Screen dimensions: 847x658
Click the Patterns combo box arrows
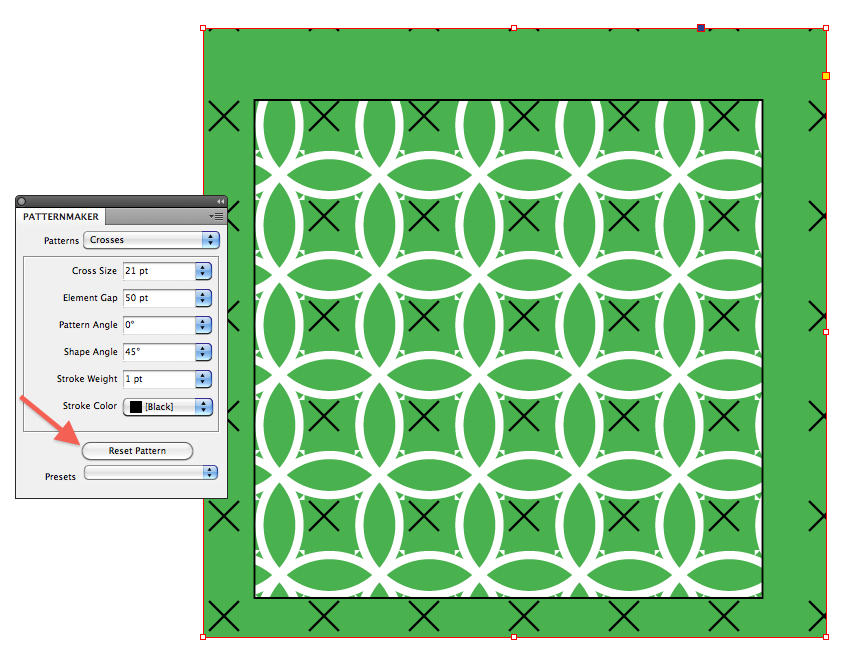[211, 240]
